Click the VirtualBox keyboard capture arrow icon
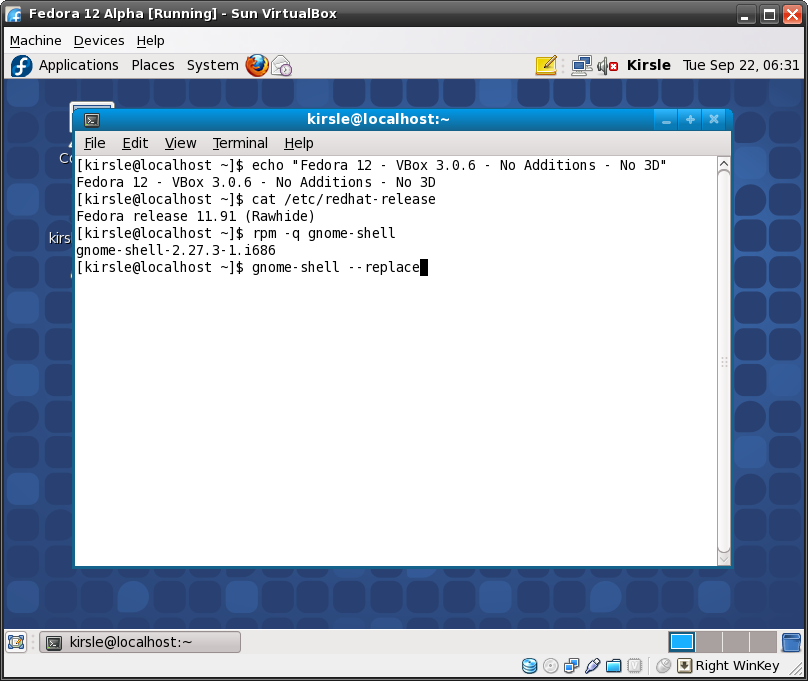808x681 pixels. tap(684, 666)
